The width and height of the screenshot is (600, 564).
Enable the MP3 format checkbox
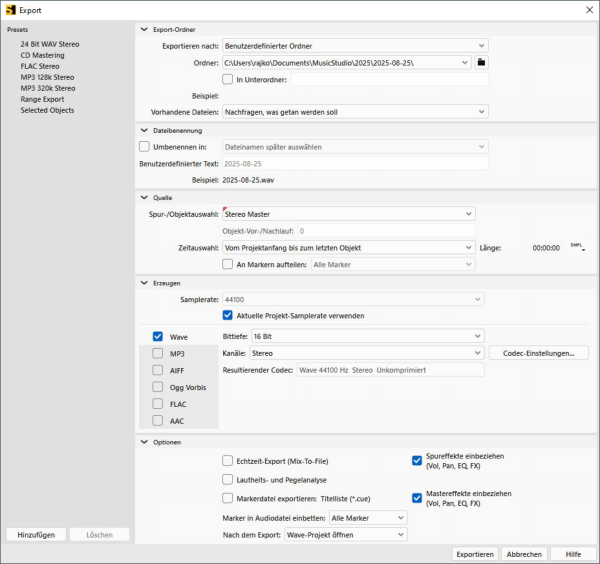(158, 353)
